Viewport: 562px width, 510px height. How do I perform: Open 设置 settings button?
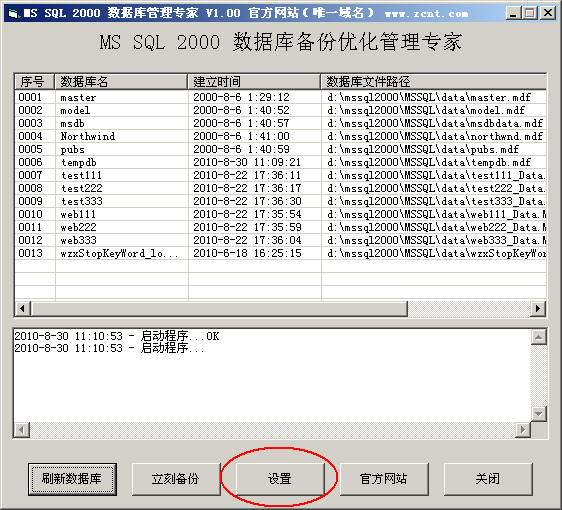(x=280, y=479)
